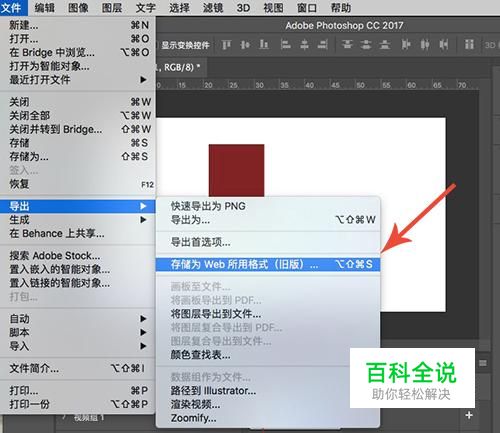
Task: Choose 在 Behance 上共享... item
Action: coord(78,233)
